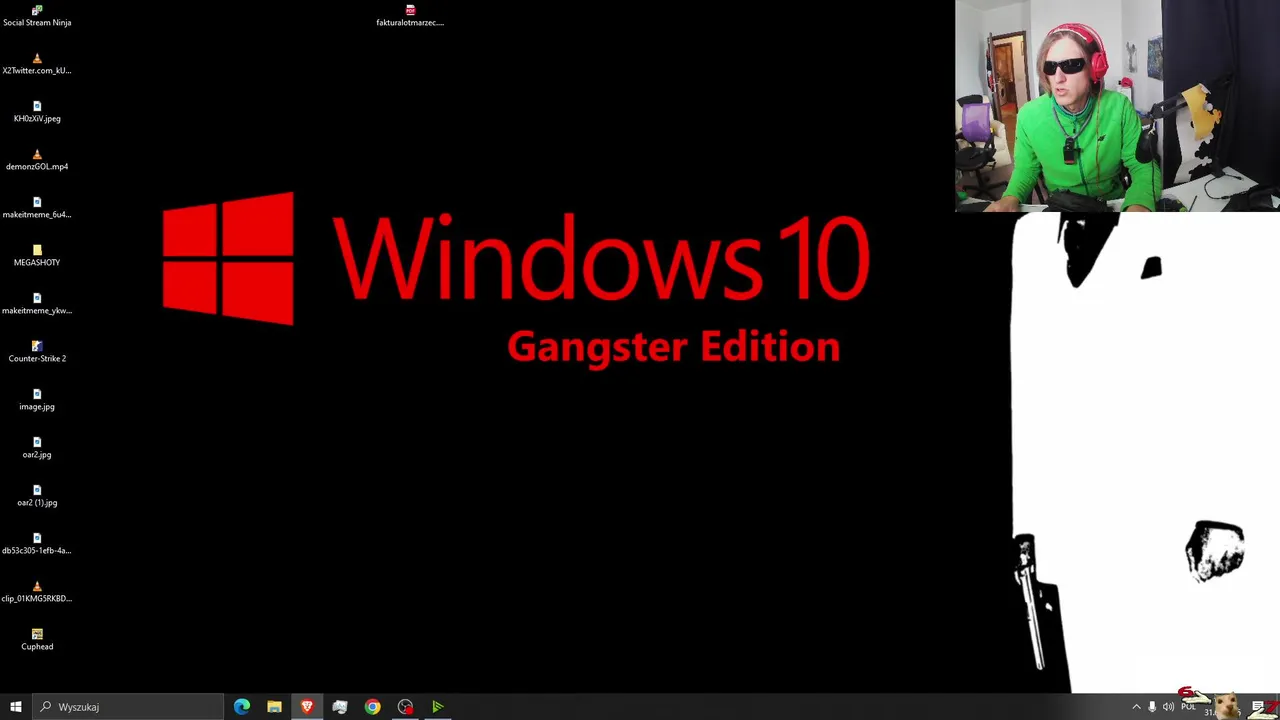Launch the Cuphead desktop shortcut
This screenshot has width=1280, height=720.
[37, 640]
